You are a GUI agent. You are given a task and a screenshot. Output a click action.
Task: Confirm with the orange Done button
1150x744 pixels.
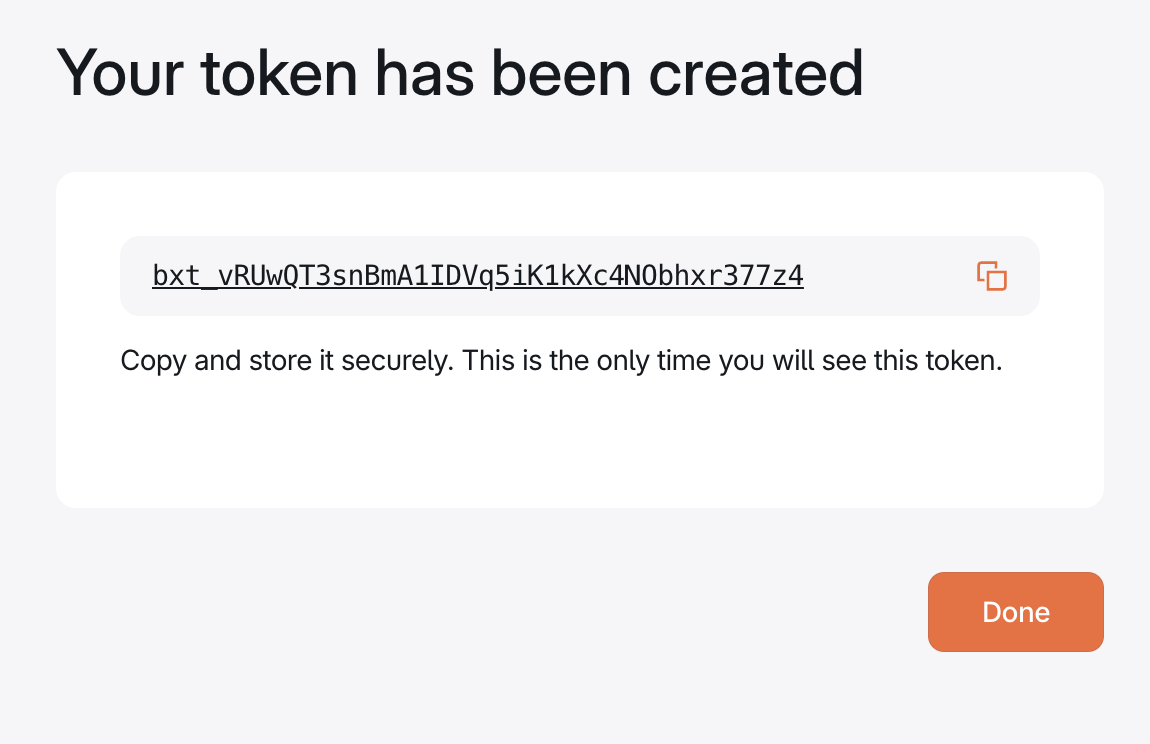pos(1015,612)
